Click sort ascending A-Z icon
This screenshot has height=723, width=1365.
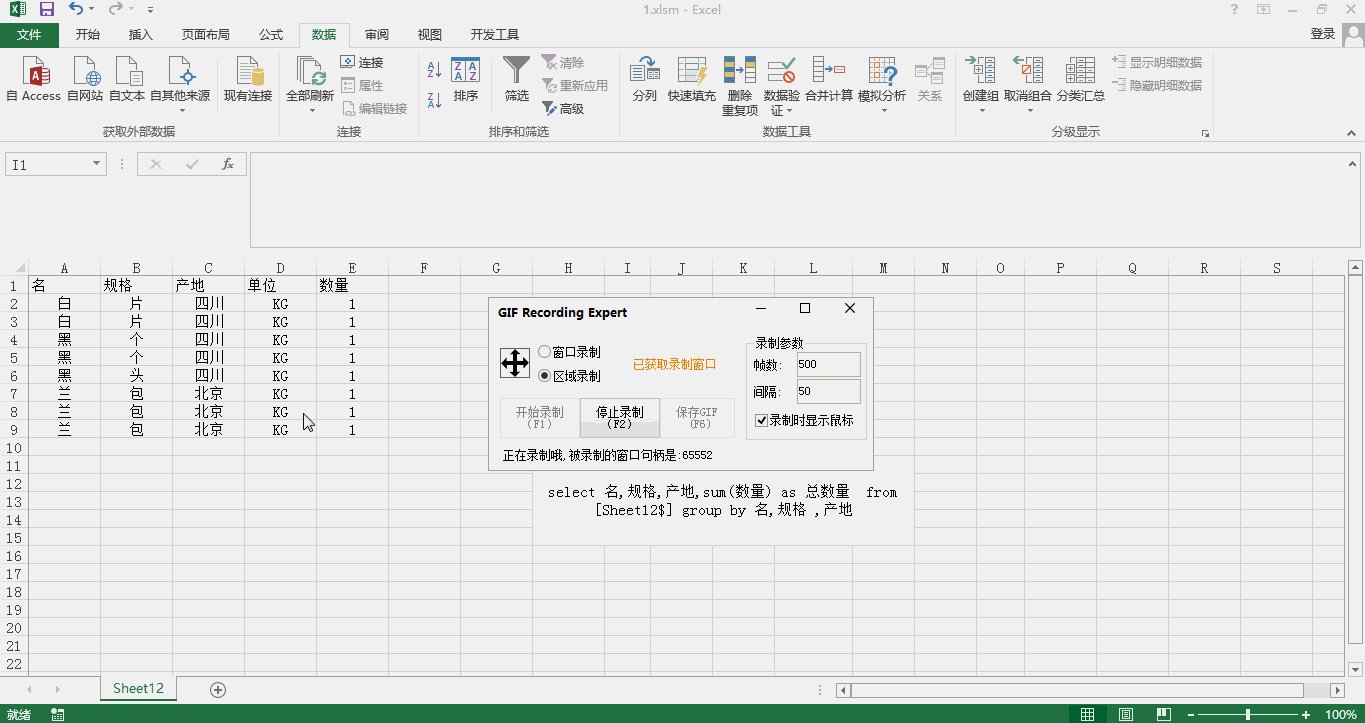click(434, 70)
